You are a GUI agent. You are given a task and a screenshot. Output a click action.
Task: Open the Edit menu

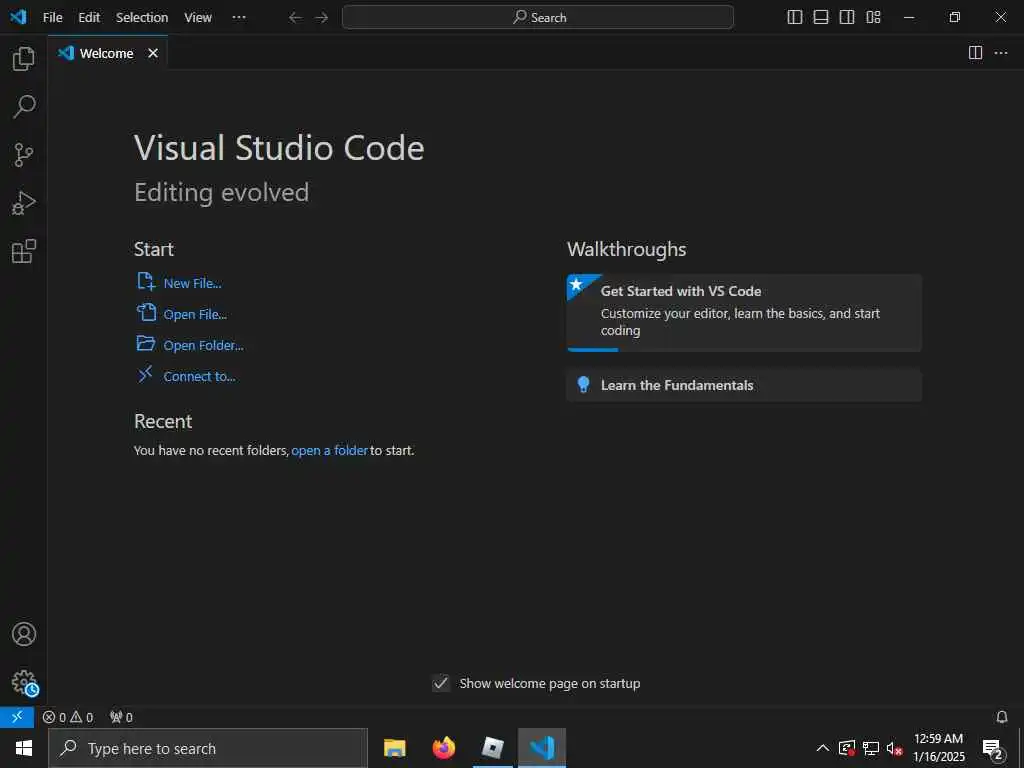tap(89, 18)
